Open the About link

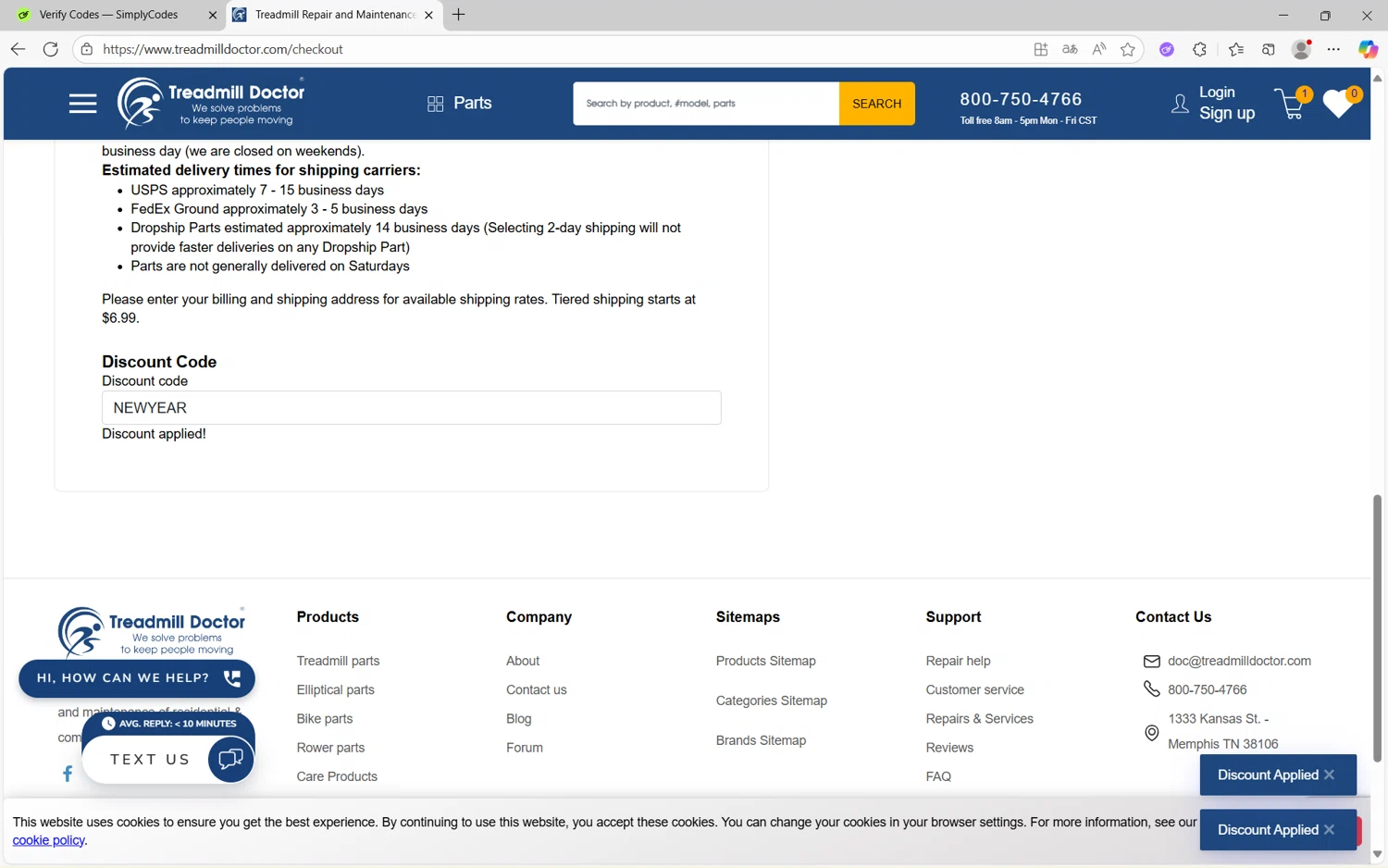point(523,661)
